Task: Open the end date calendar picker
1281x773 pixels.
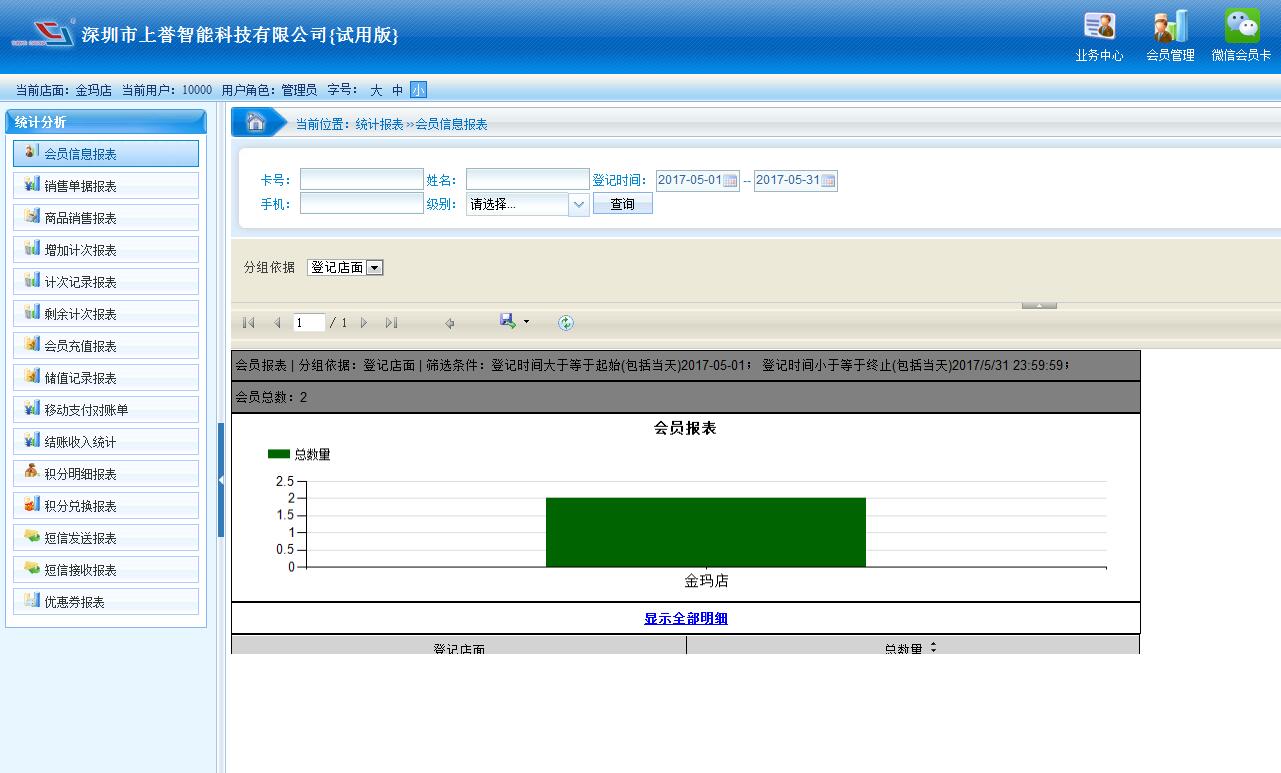Action: [x=828, y=181]
